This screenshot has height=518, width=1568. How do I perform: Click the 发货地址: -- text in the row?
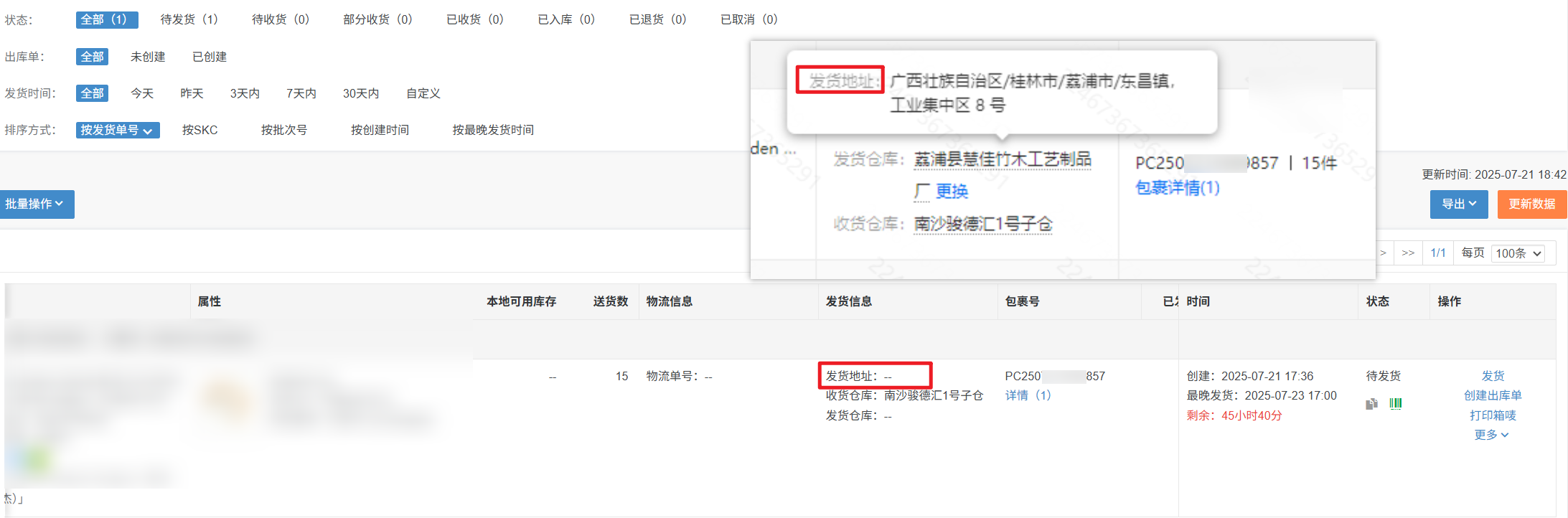[859, 376]
